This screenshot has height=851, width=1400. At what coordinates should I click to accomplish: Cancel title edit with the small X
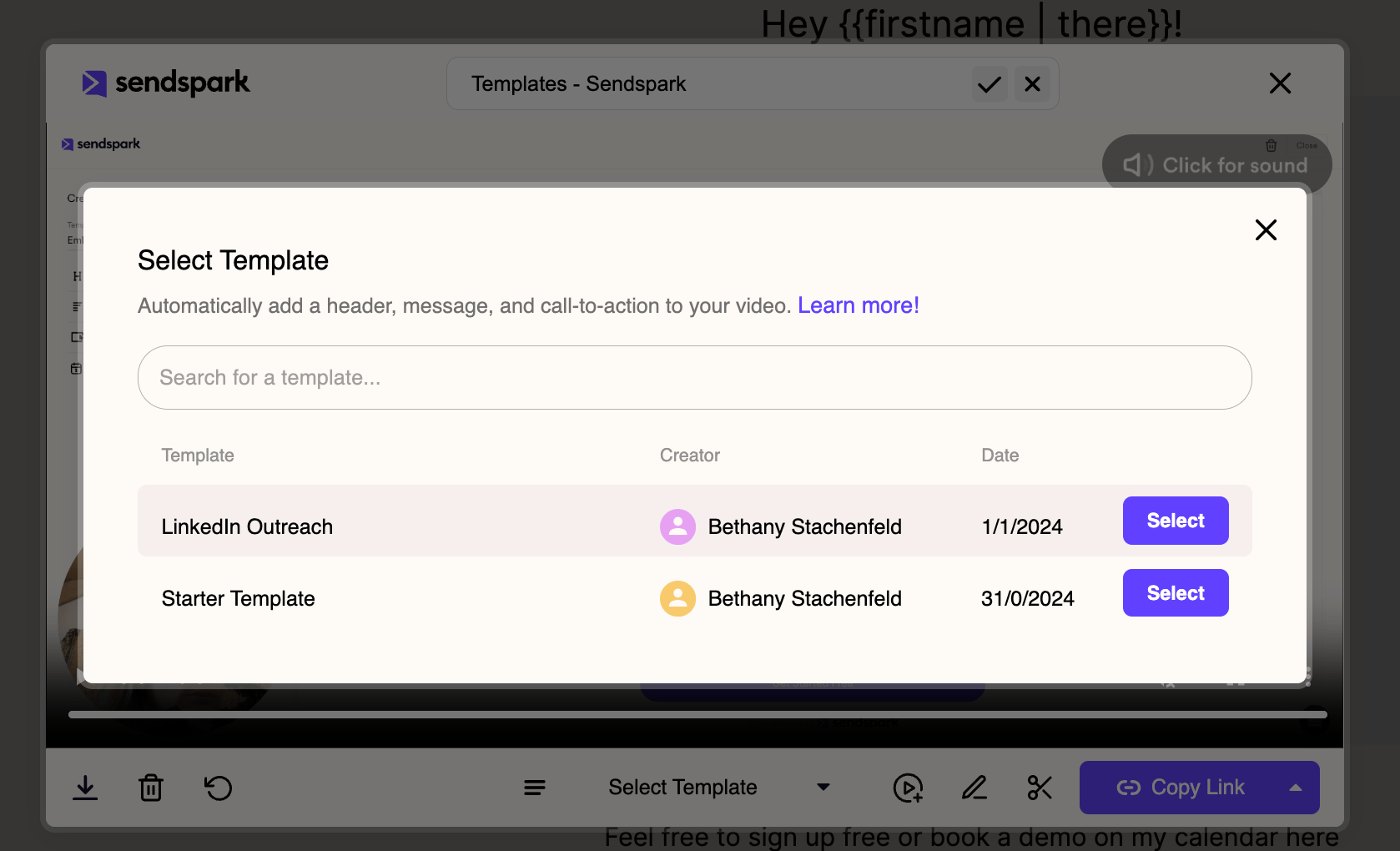1032,84
